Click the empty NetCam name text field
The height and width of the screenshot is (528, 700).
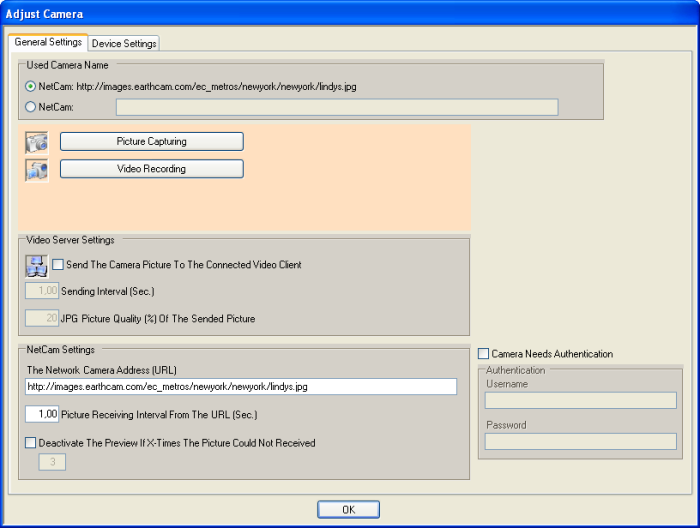click(337, 108)
